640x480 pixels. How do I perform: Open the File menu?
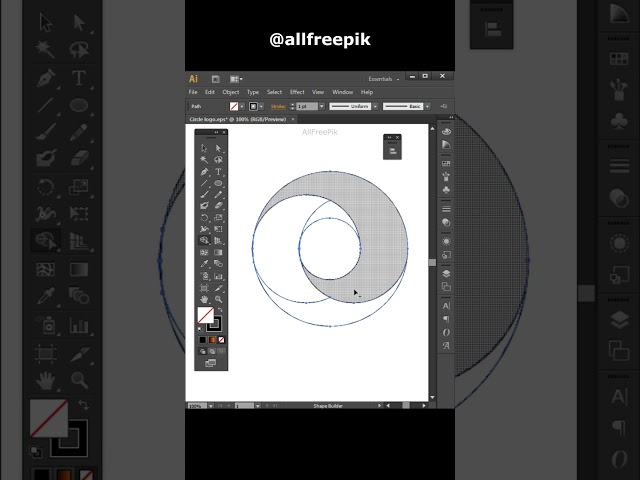[x=193, y=92]
